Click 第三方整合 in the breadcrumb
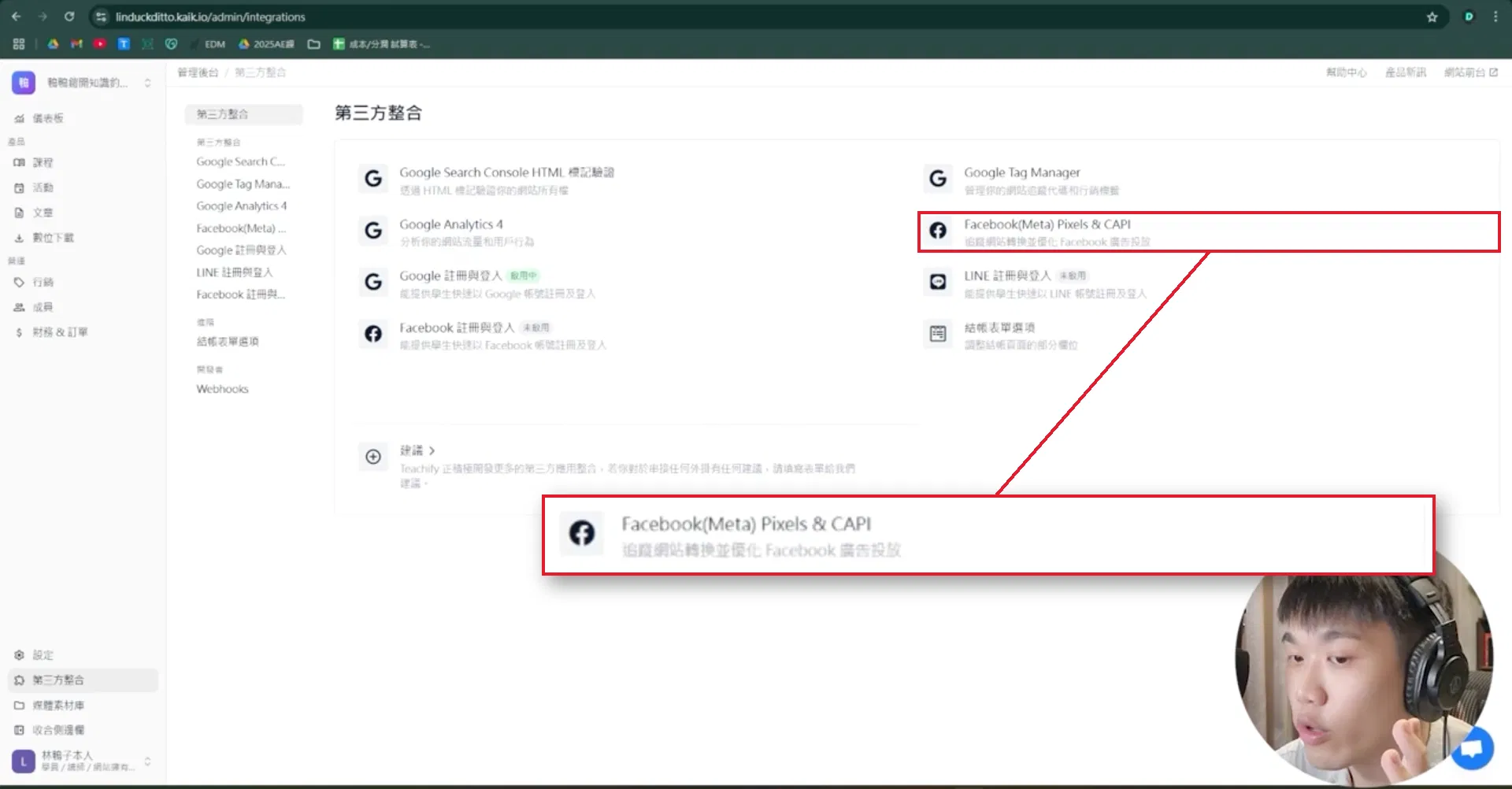 pos(260,72)
